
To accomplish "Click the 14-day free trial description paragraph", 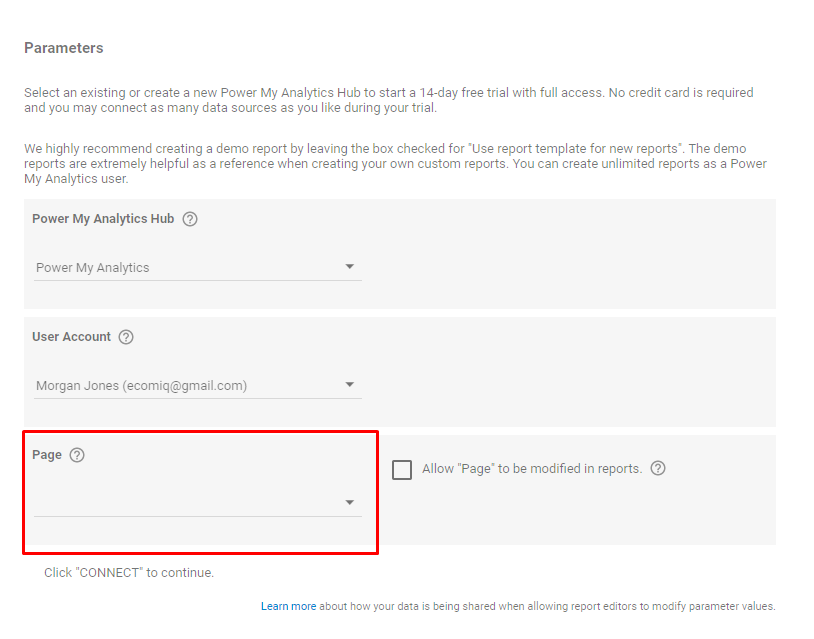I will 388,100.
